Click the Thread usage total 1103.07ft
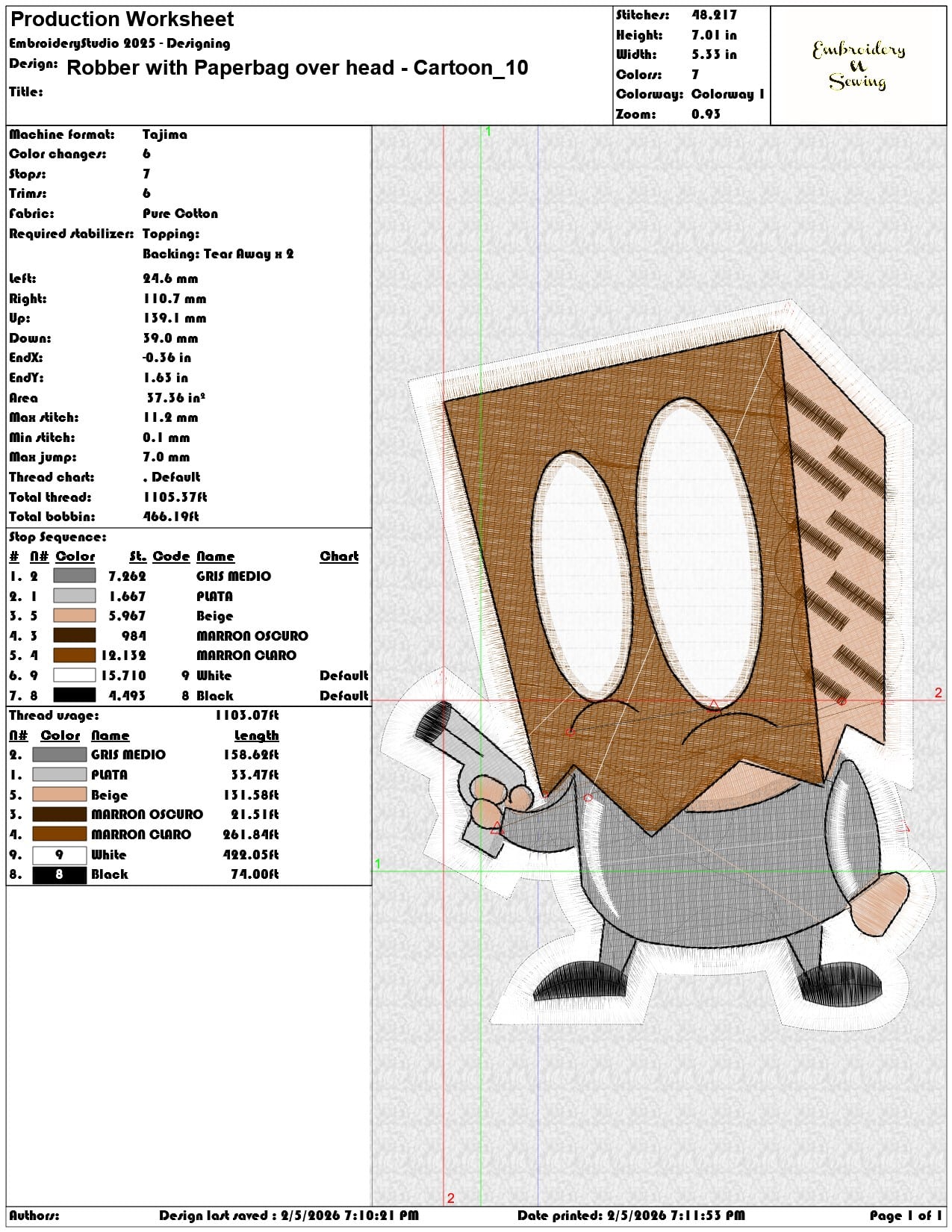952x1232 pixels. (x=246, y=715)
